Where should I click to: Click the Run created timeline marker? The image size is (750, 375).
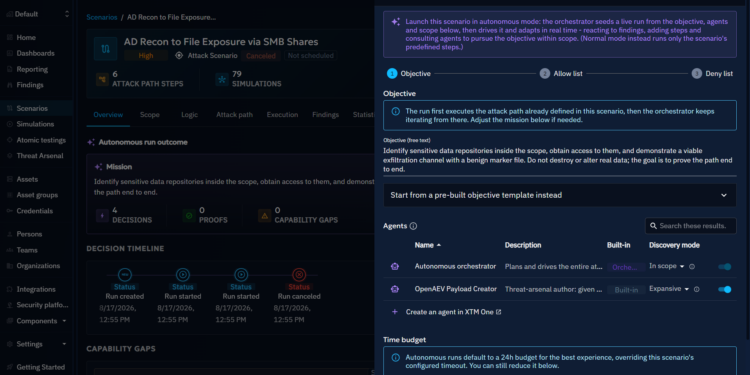pos(125,275)
